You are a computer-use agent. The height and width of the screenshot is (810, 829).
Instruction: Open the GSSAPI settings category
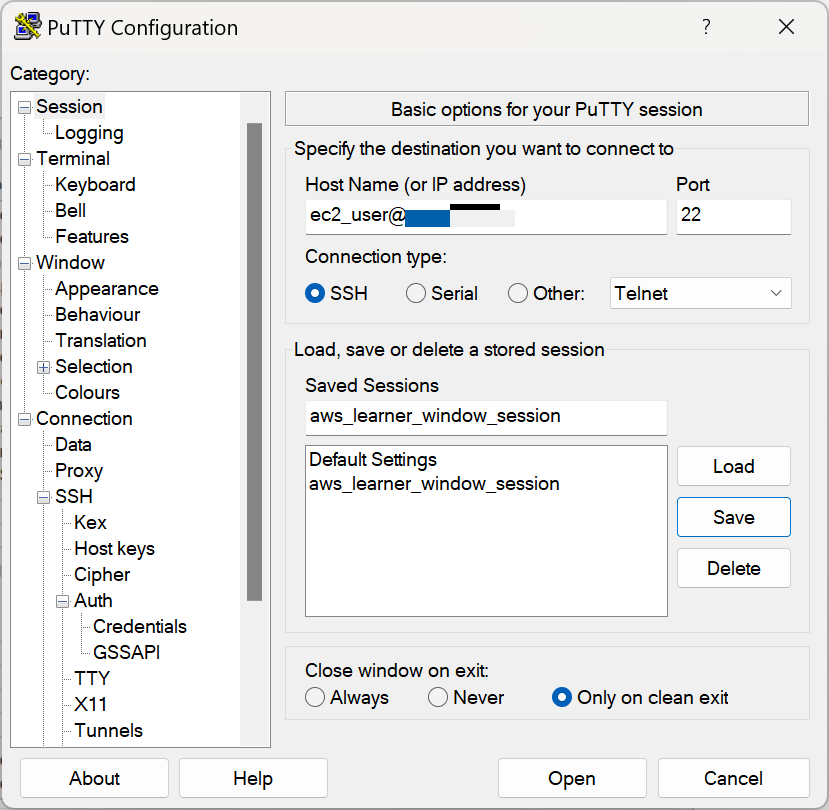126,652
